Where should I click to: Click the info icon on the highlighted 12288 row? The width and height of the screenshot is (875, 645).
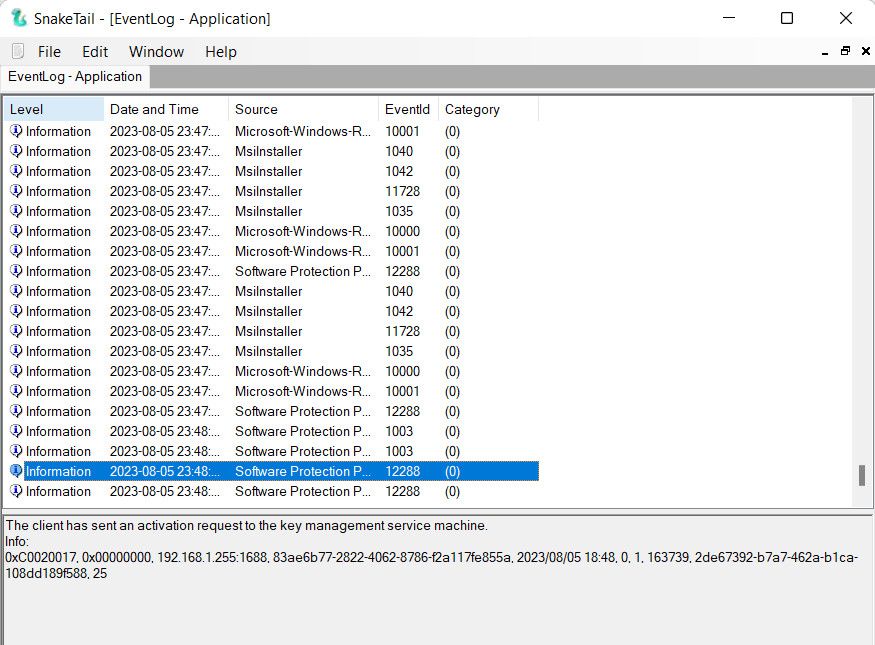(x=16, y=471)
